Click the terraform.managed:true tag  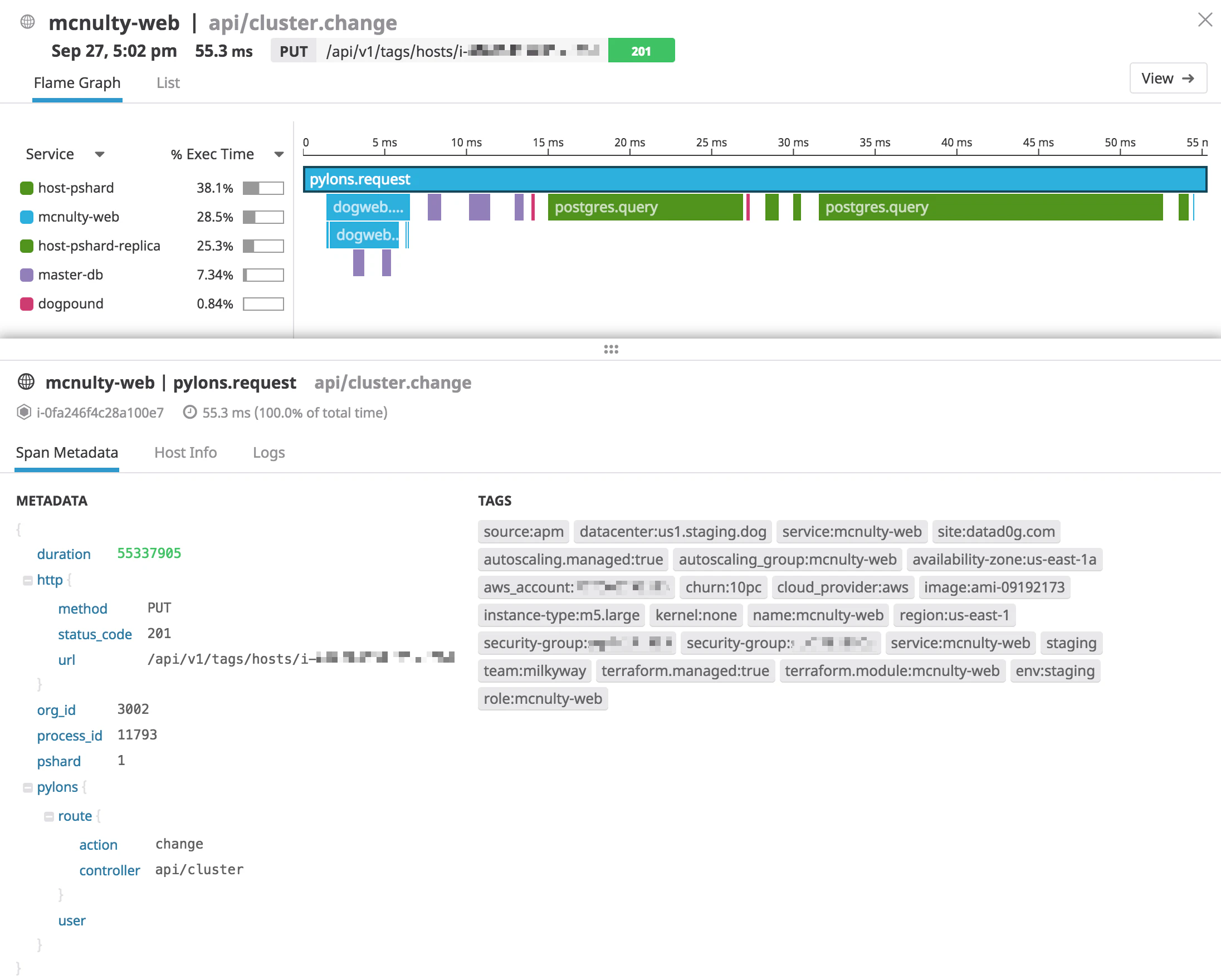[x=685, y=670]
